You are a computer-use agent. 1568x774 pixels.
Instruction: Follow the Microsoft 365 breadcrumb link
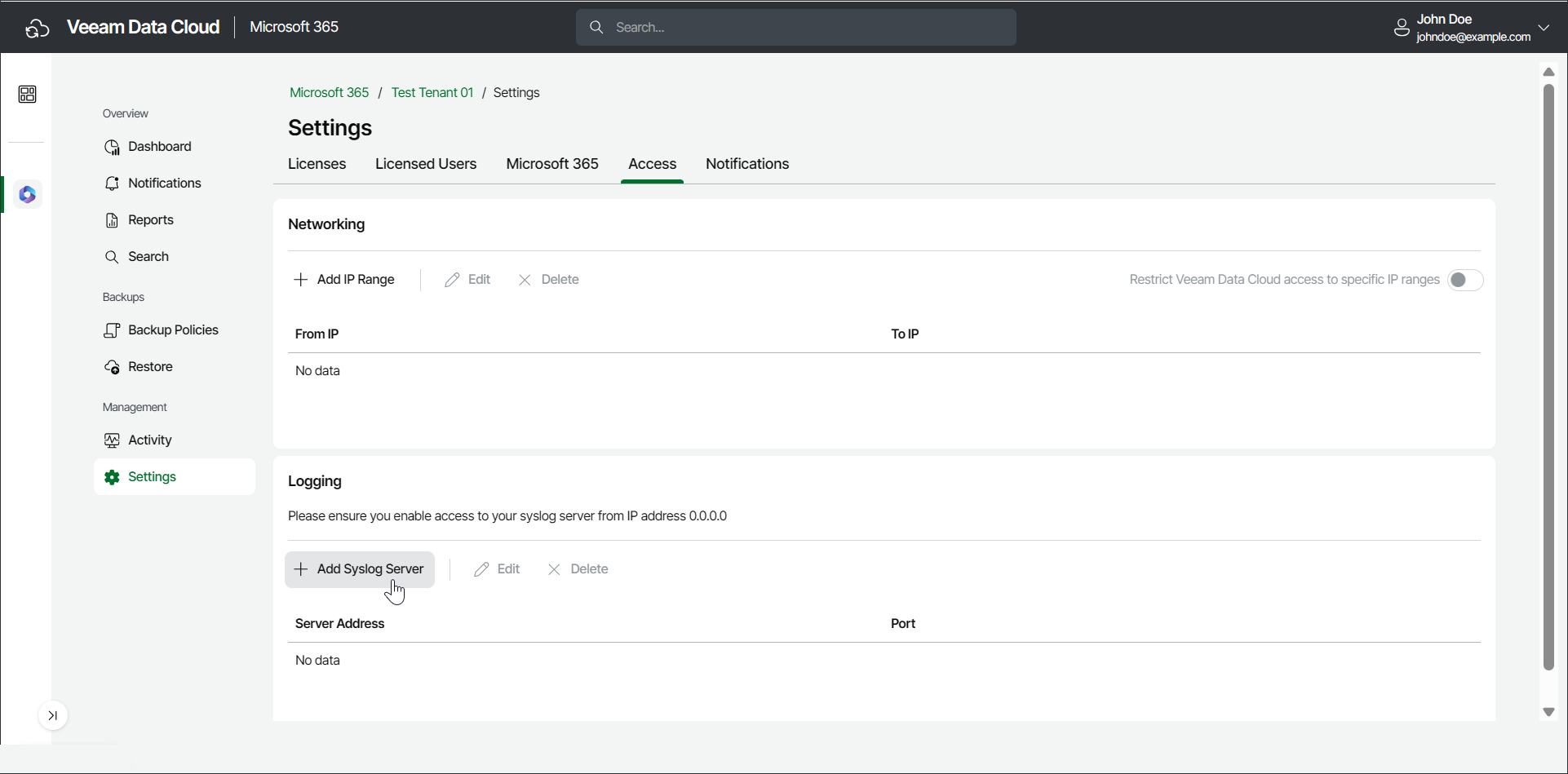pos(330,93)
